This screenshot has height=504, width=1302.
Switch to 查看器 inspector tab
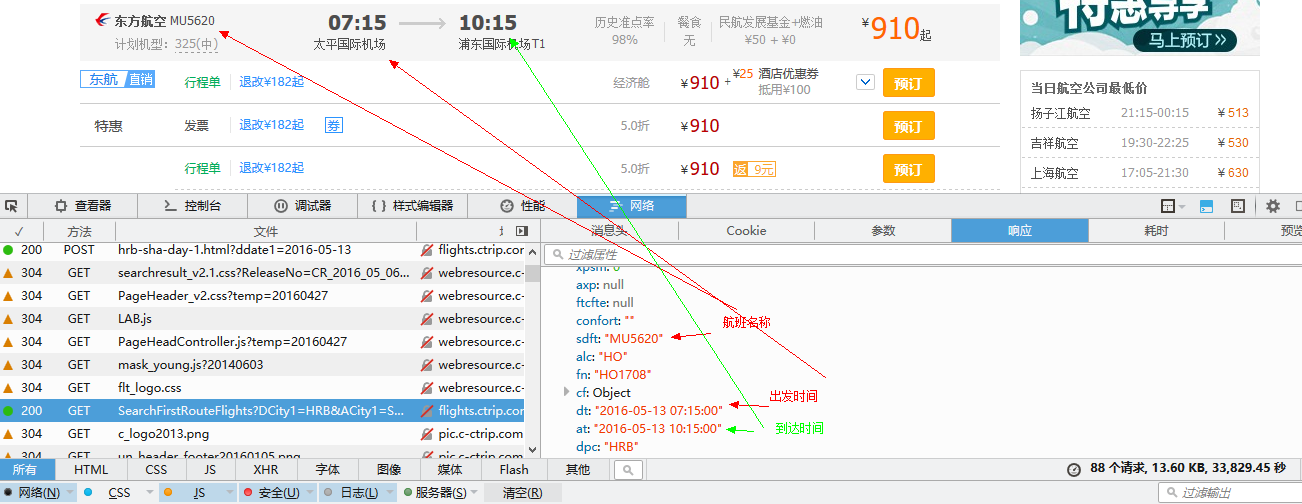pyautogui.click(x=82, y=206)
